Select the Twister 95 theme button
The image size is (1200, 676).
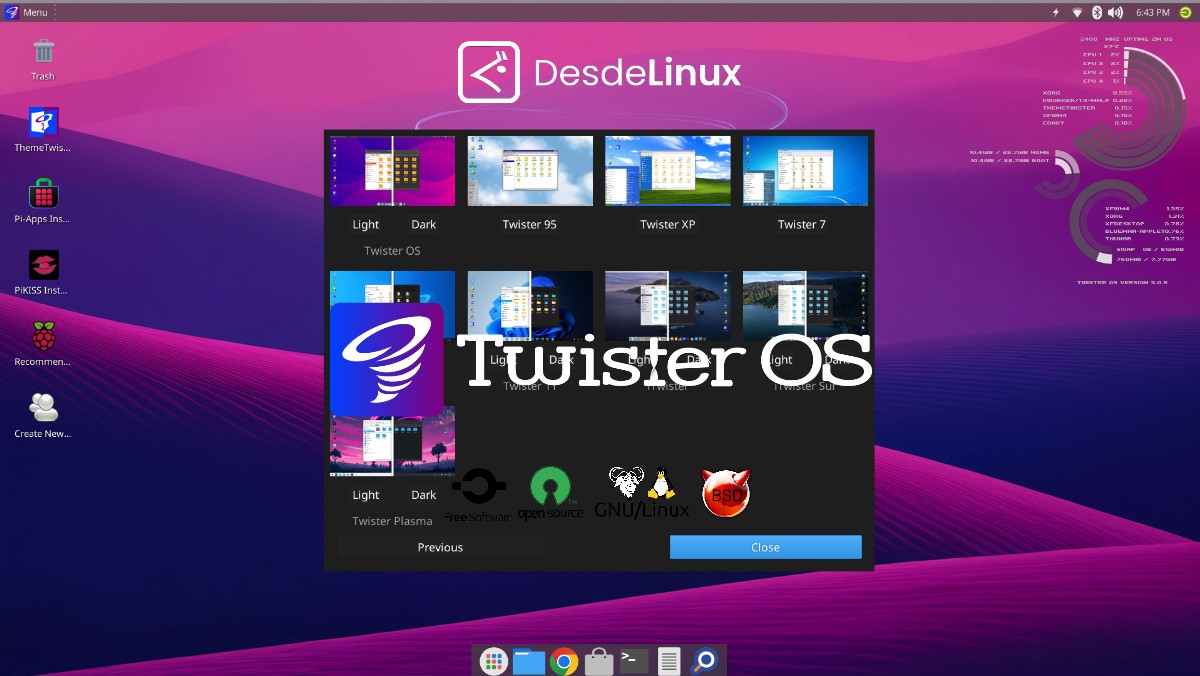[x=529, y=225]
